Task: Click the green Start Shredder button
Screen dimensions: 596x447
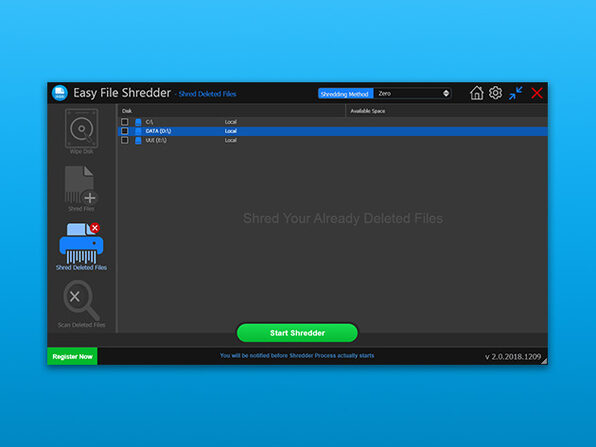Action: tap(297, 333)
